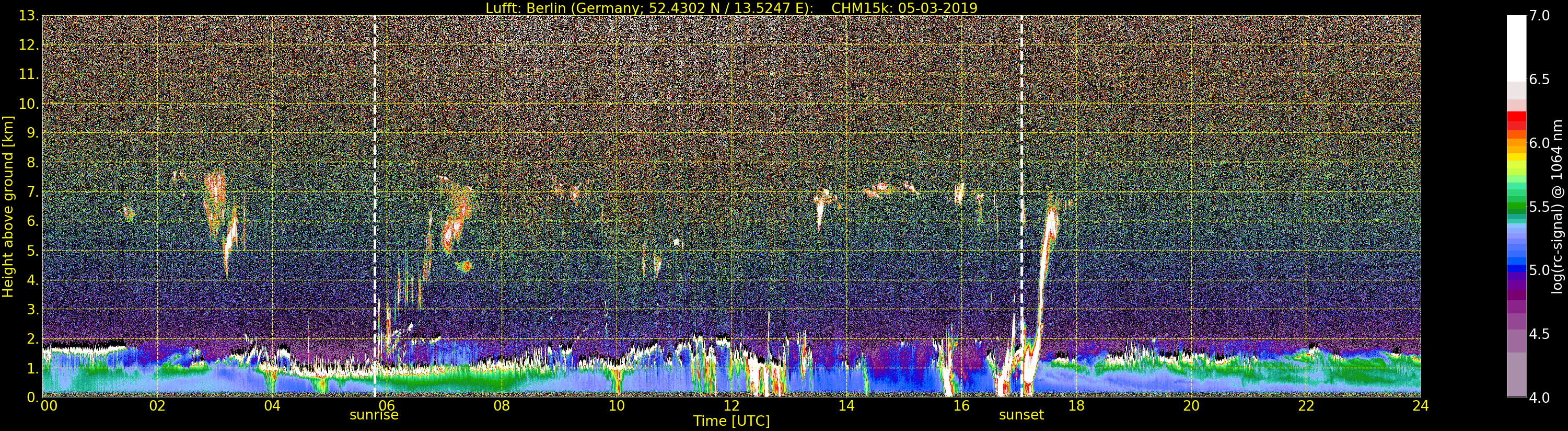Click the '14' time axis tick label
The image size is (1568, 431).
coord(846,406)
